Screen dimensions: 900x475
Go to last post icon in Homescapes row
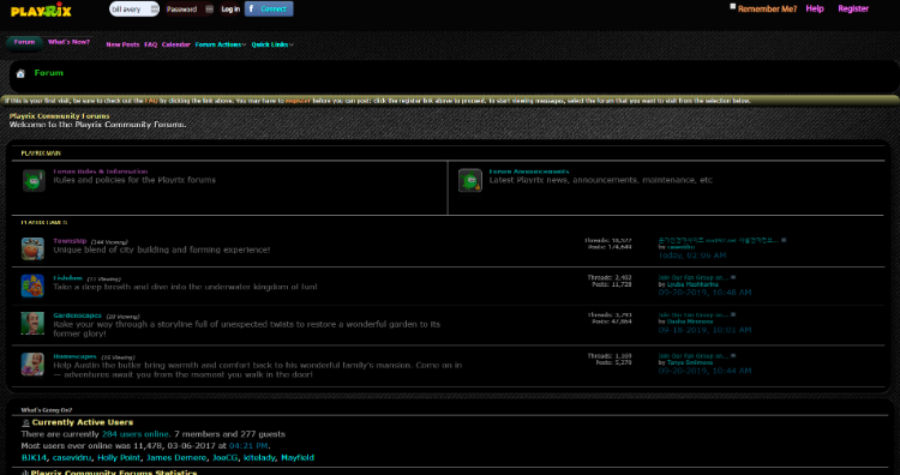(733, 356)
